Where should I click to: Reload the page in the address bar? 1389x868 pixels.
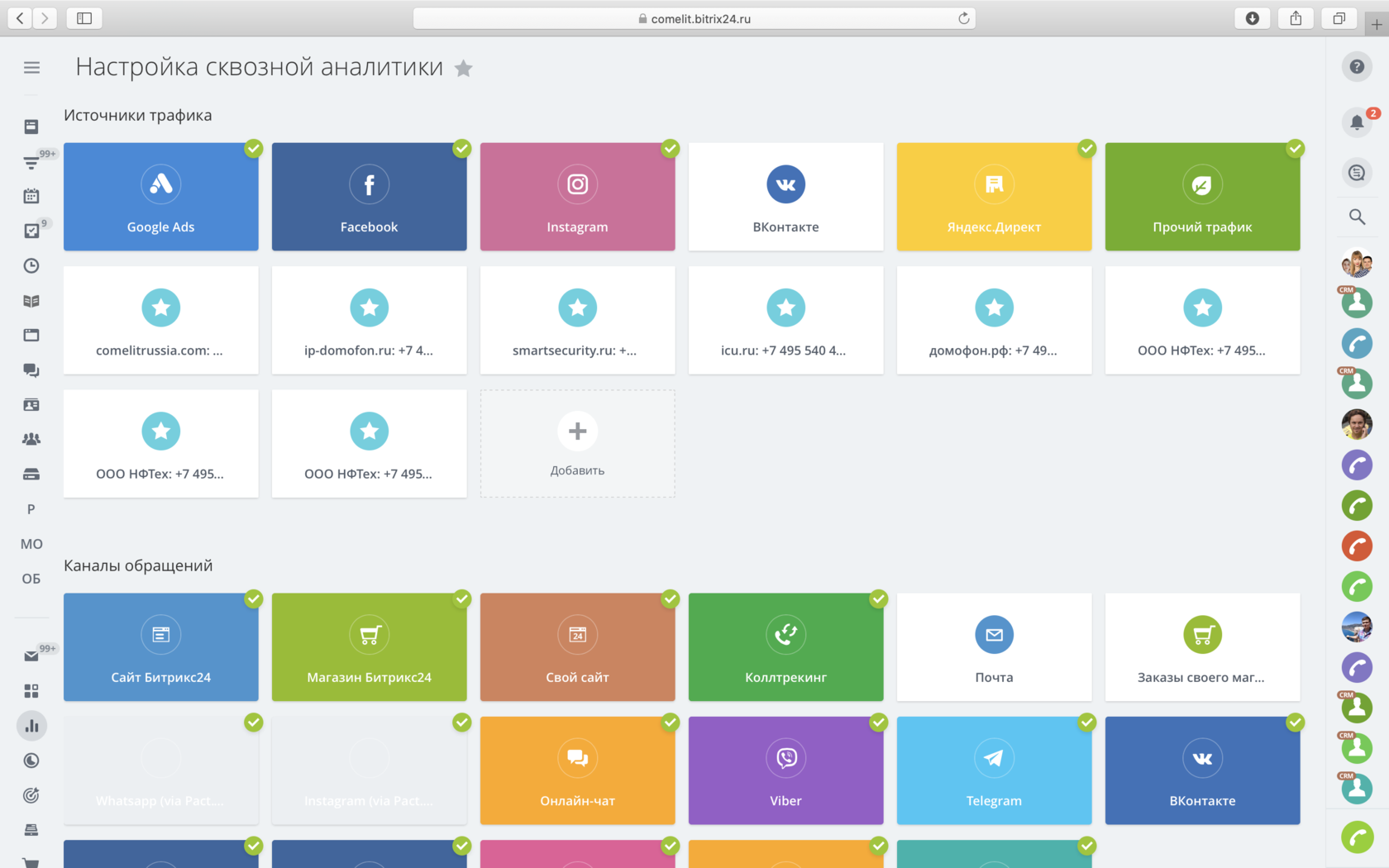coord(963,18)
